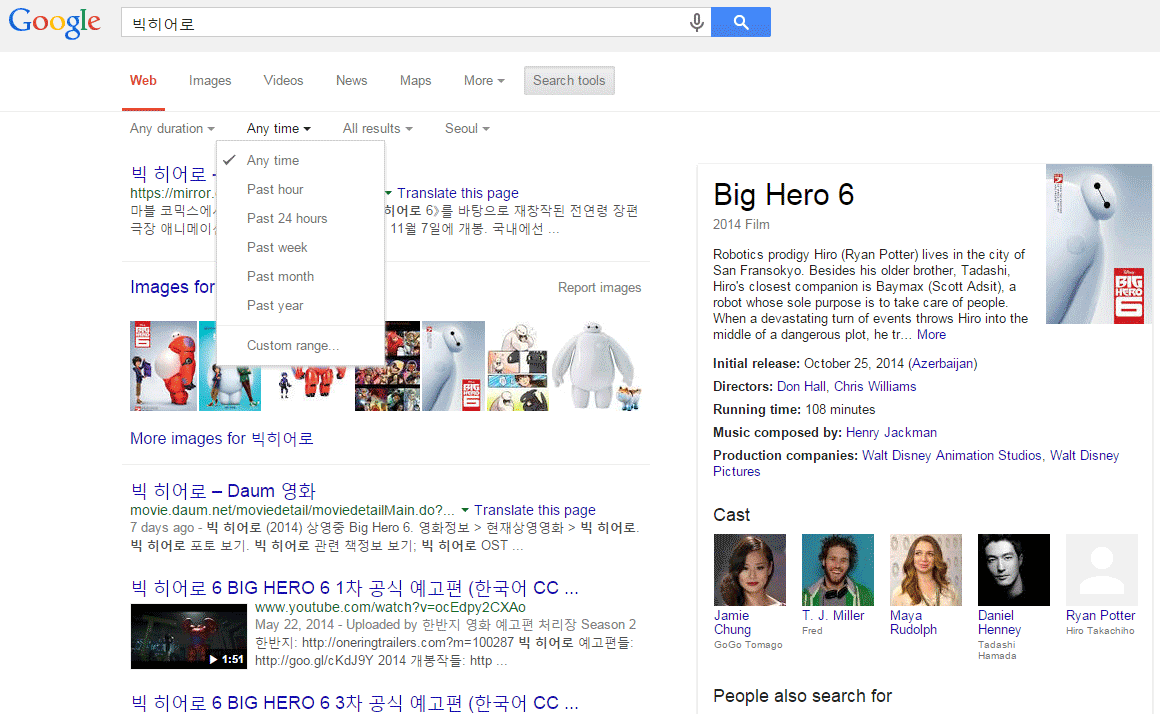1160x714 pixels.
Task: Click Translate this page on Daum result
Action: 535,511
